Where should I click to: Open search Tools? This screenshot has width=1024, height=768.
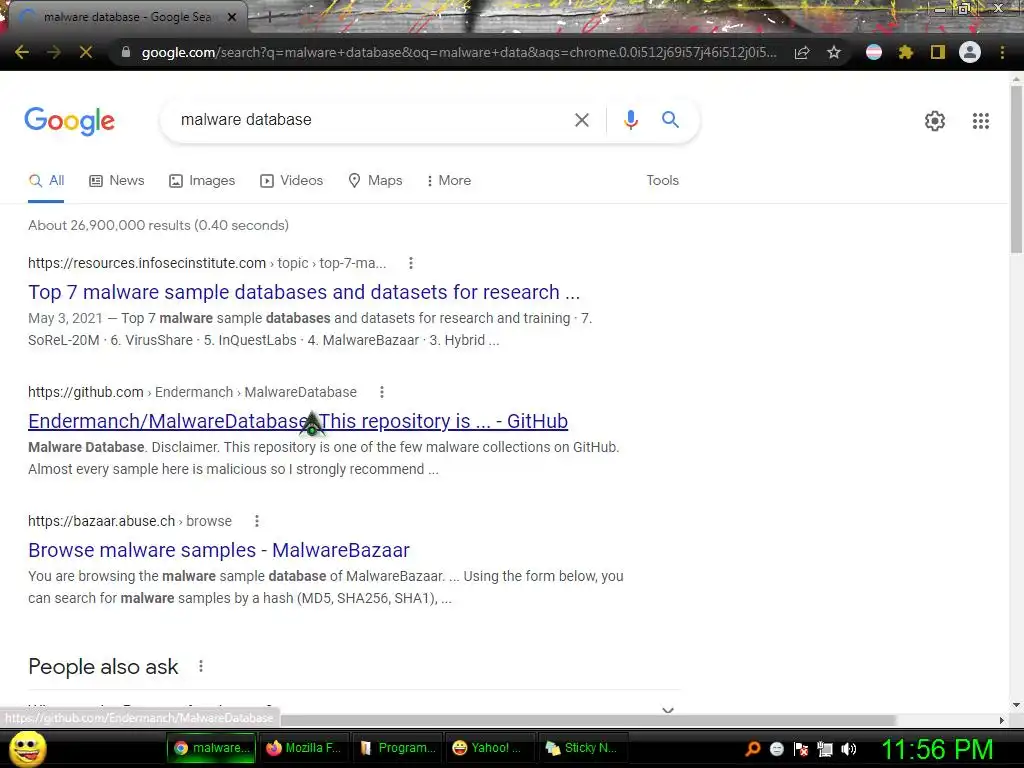[x=662, y=181]
